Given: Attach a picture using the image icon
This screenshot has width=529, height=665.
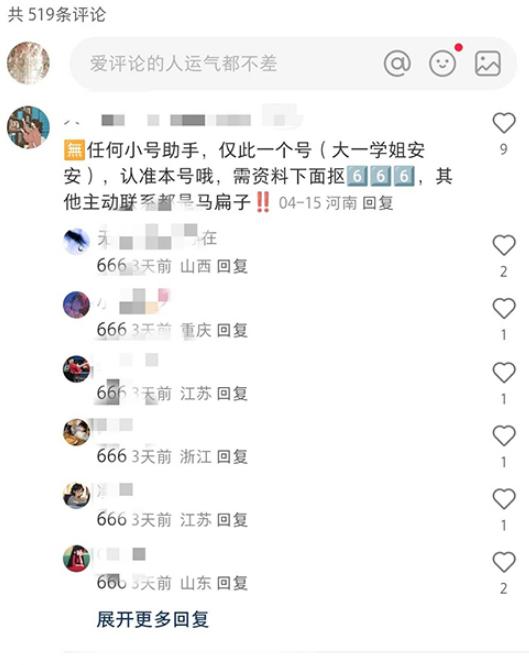Looking at the screenshot, I should tap(488, 64).
